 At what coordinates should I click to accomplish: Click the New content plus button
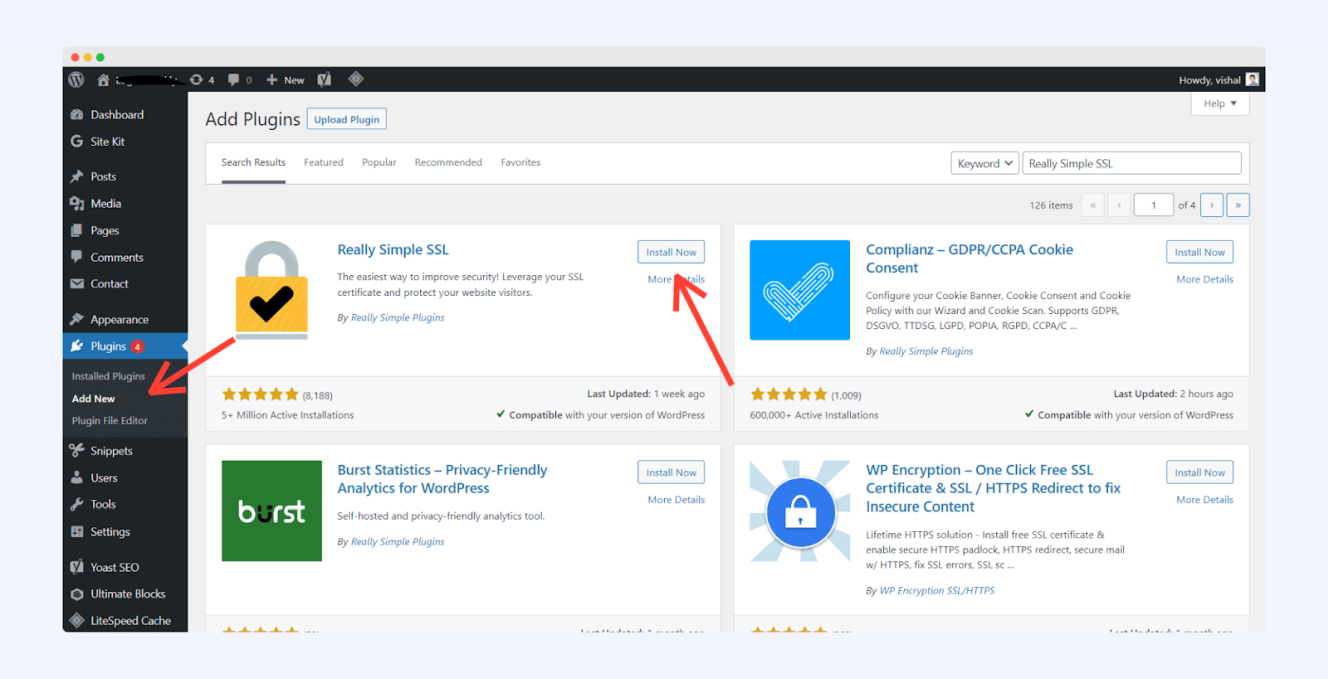[x=285, y=80]
